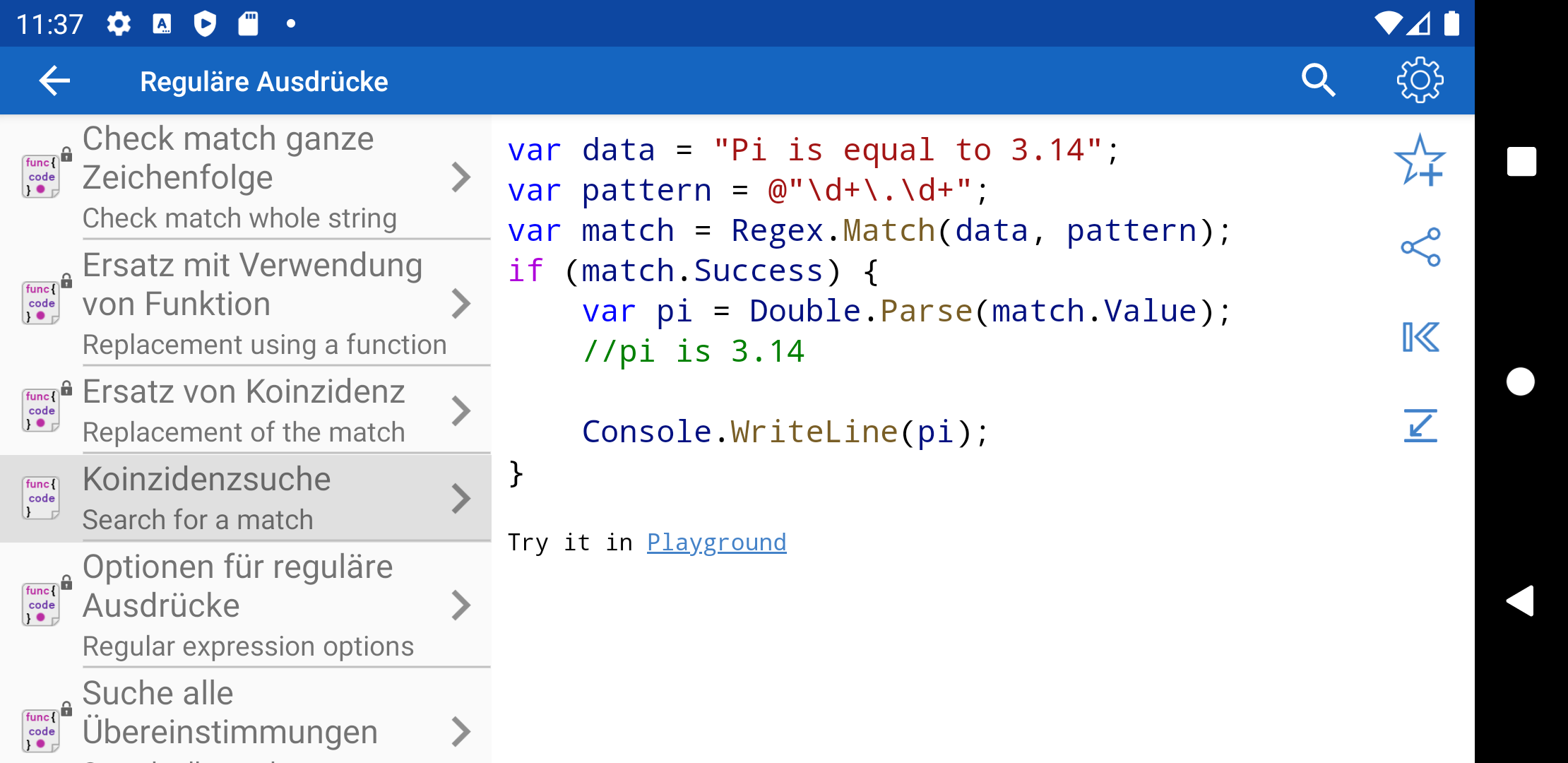Open the Playground link

tap(716, 543)
